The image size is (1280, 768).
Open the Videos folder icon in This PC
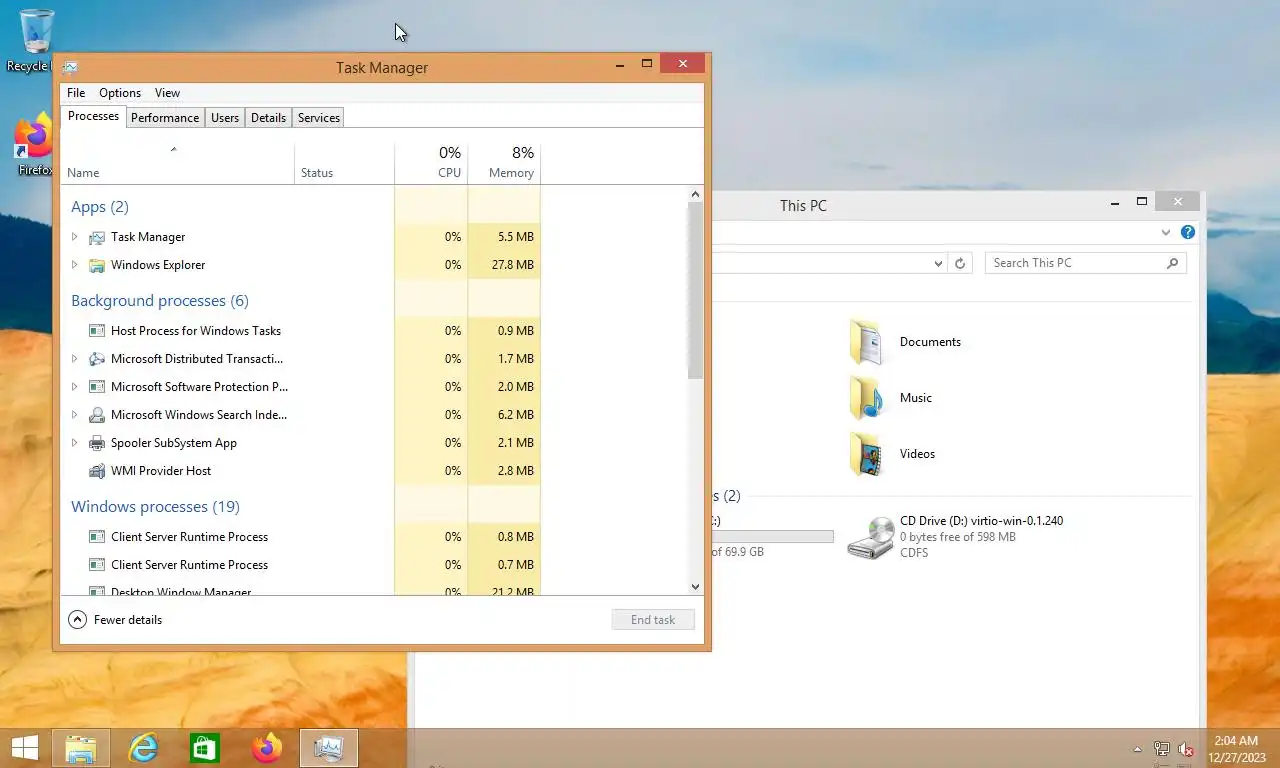click(866, 454)
